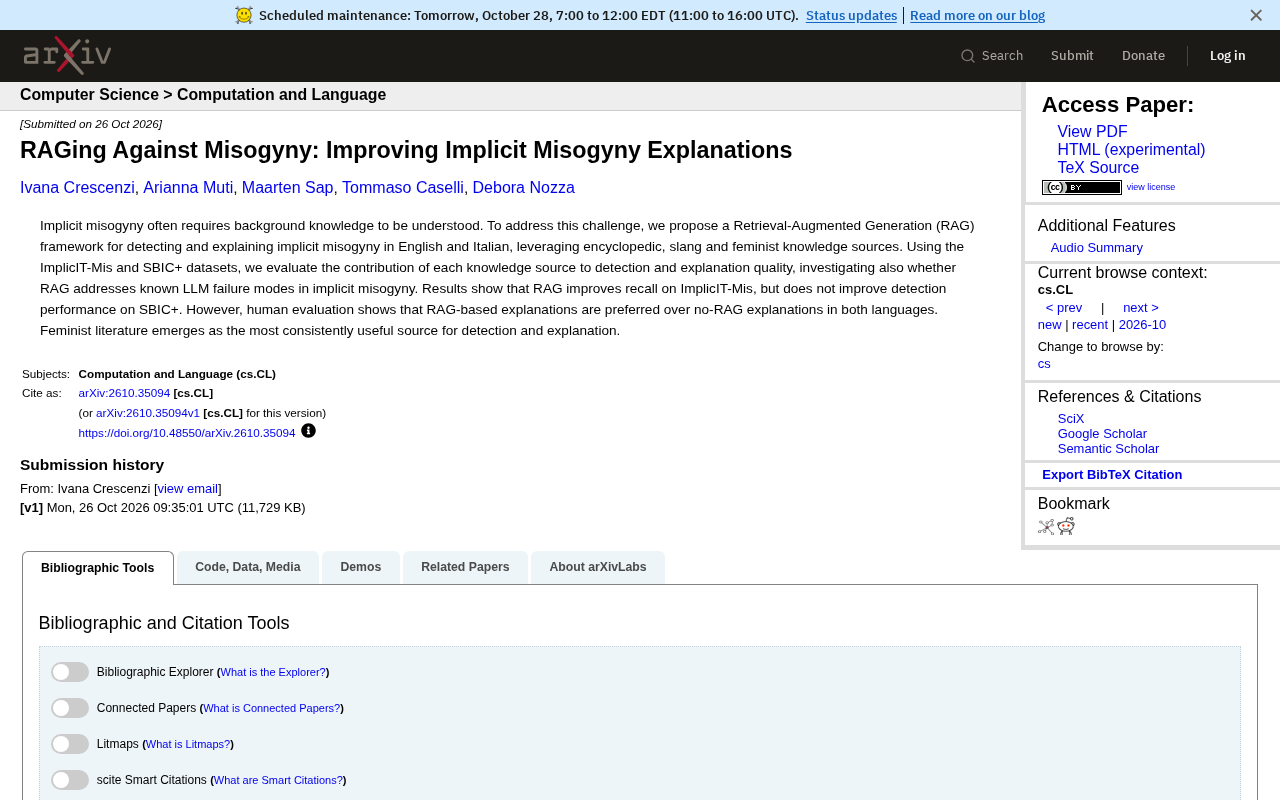Turn on the Litmaps toggle
This screenshot has height=800, width=1280.
click(x=70, y=744)
